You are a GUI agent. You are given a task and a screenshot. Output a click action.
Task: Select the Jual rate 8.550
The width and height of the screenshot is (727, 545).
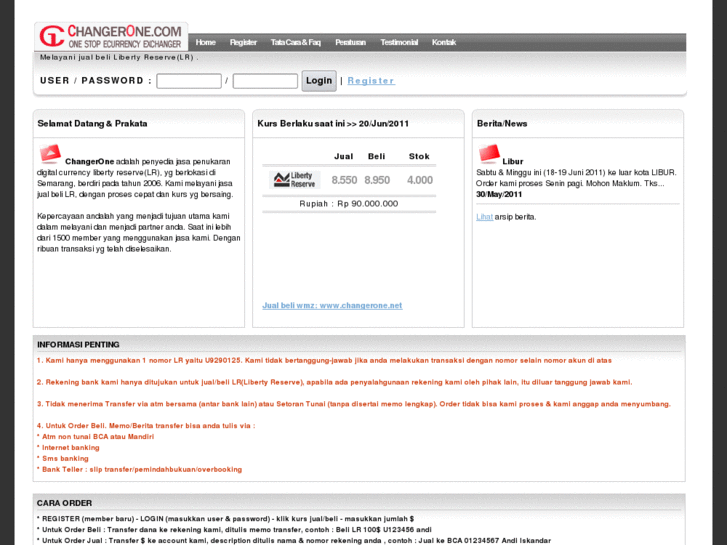(344, 180)
